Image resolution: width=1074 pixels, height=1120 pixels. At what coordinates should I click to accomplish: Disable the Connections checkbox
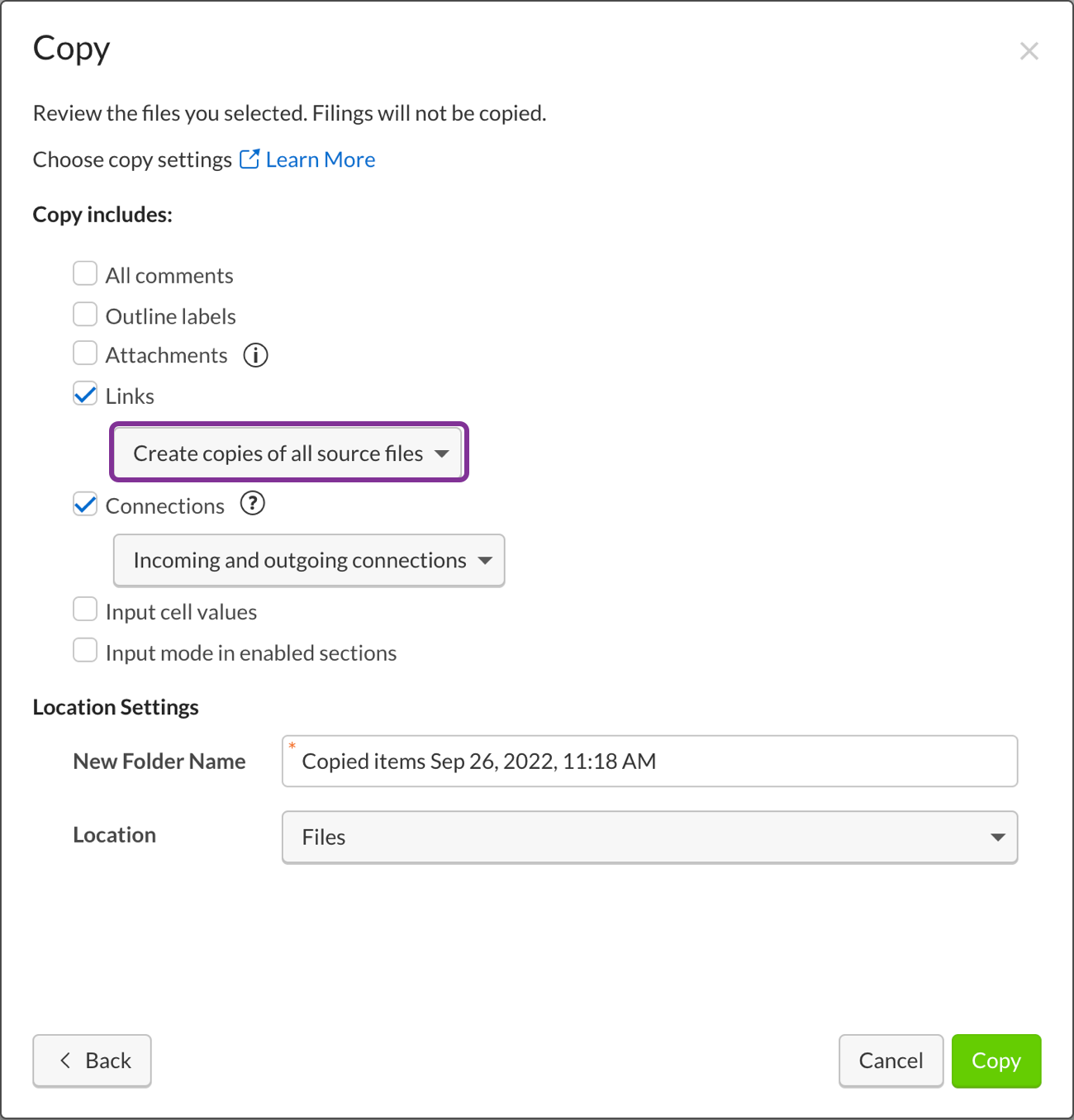(x=85, y=504)
